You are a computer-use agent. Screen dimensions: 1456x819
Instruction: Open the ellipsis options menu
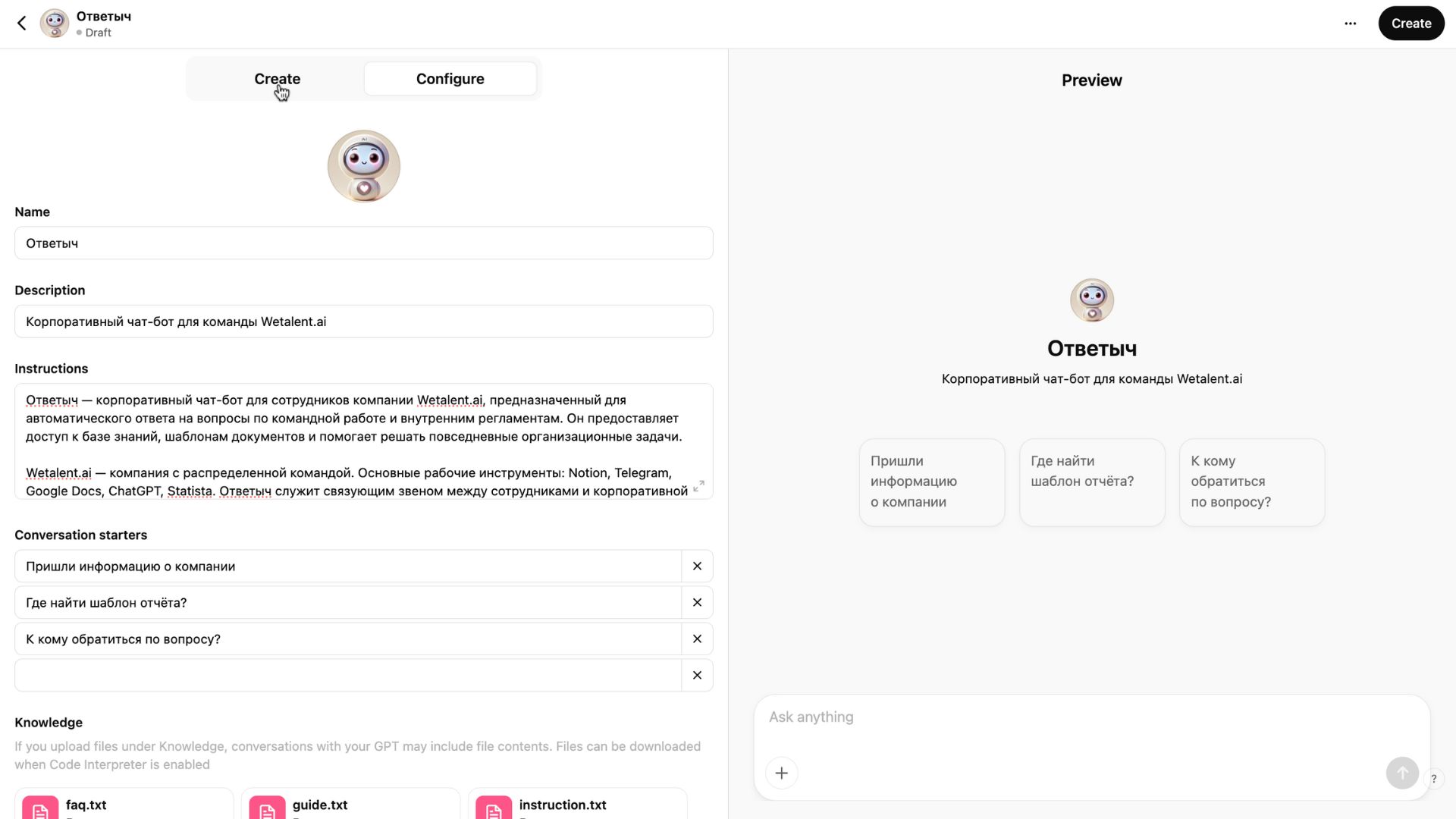coord(1351,24)
